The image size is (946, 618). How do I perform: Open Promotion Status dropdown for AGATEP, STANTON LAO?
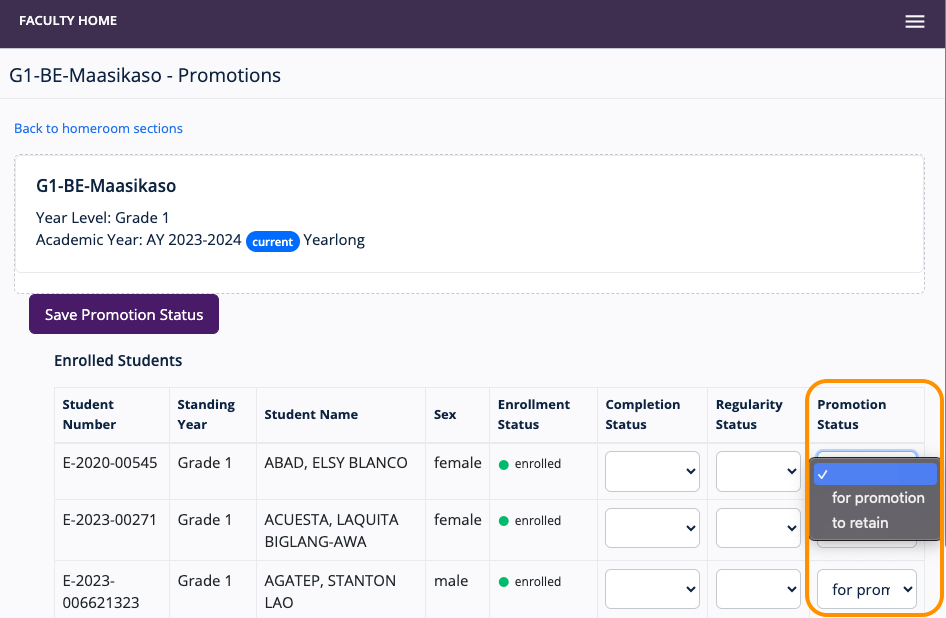(866, 589)
